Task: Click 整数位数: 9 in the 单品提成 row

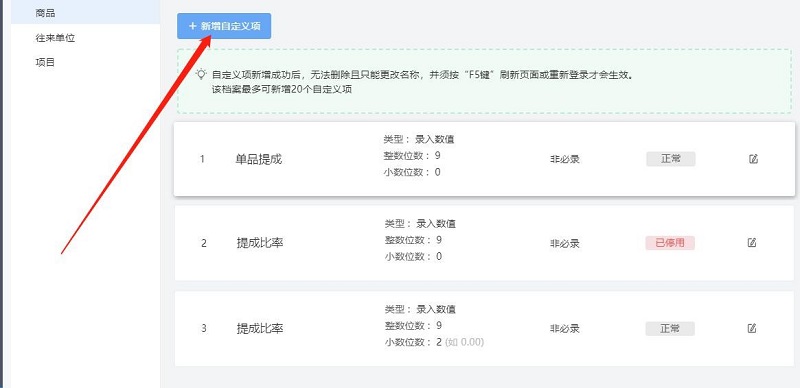Action: pos(412,156)
